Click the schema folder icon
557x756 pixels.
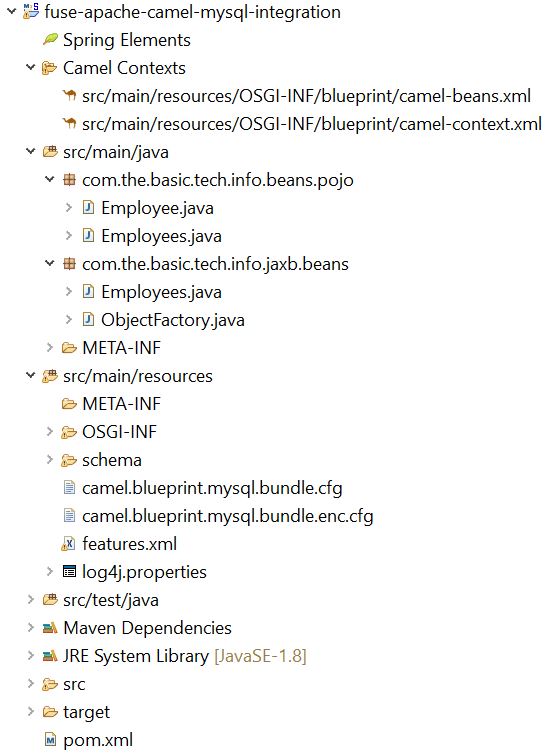(x=69, y=460)
